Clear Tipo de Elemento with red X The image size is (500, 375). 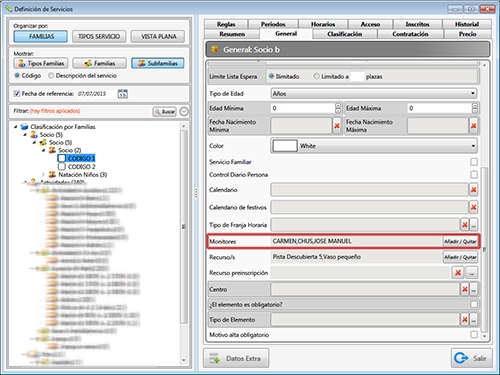465,320
